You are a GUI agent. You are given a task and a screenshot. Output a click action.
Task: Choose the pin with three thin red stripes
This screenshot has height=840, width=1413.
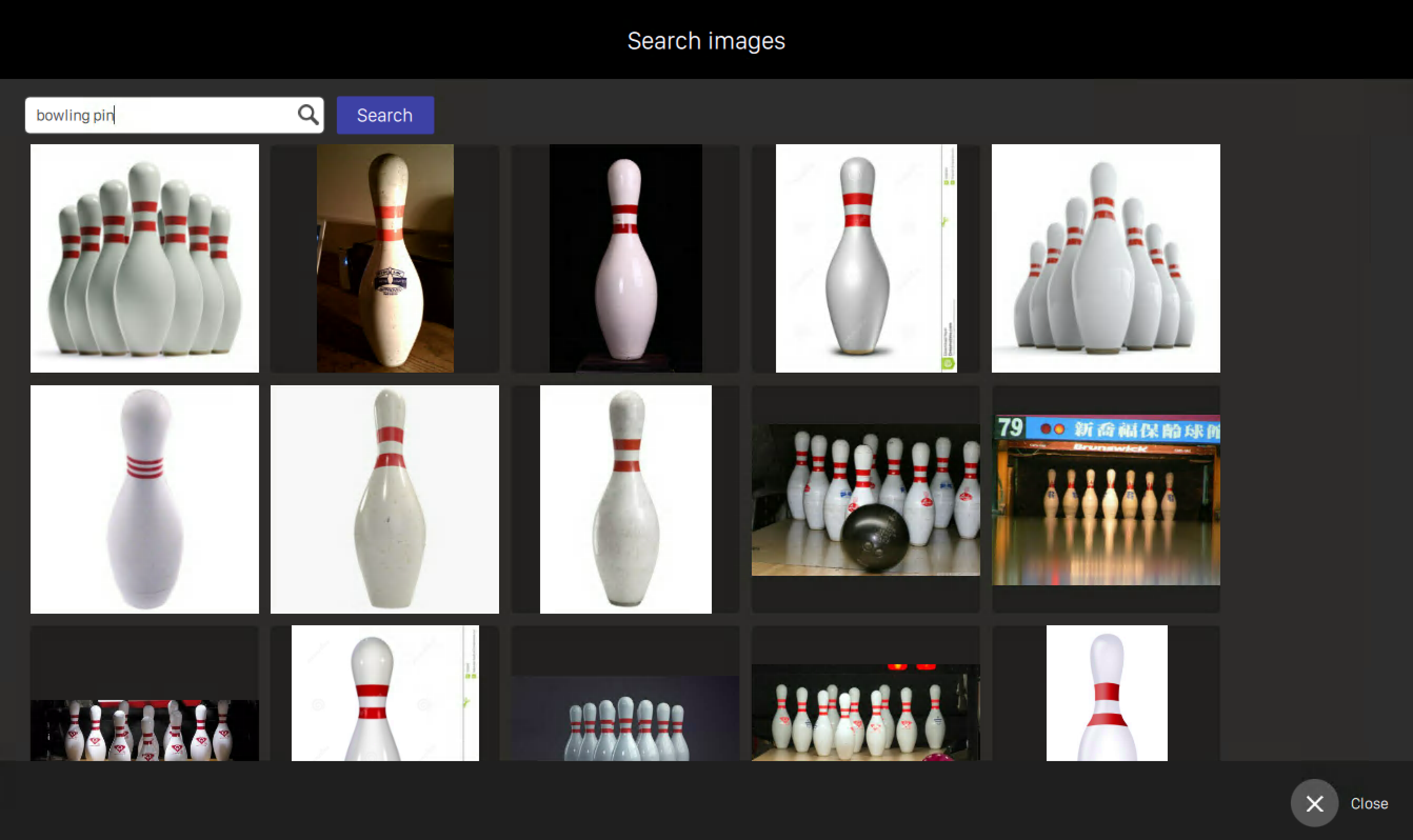pyautogui.click(x=144, y=499)
